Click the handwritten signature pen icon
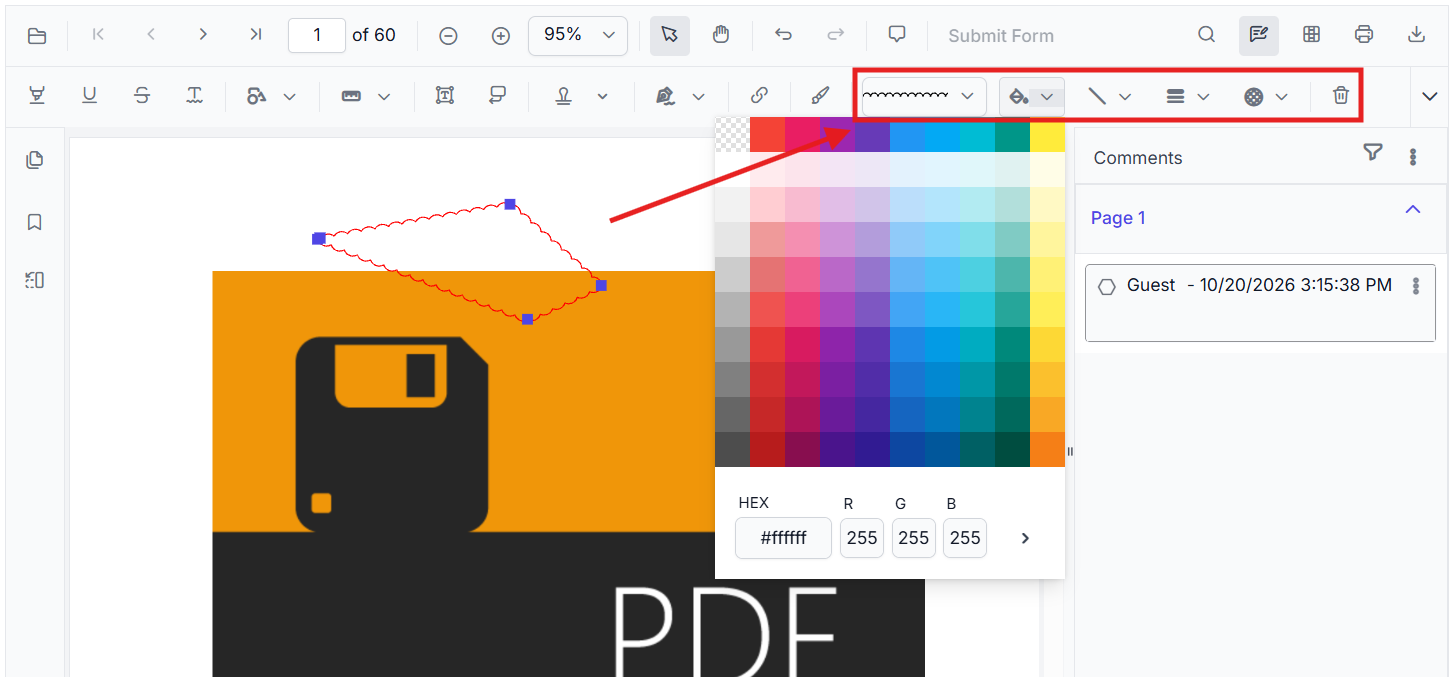This screenshot has height=677, width=1454. [x=665, y=96]
